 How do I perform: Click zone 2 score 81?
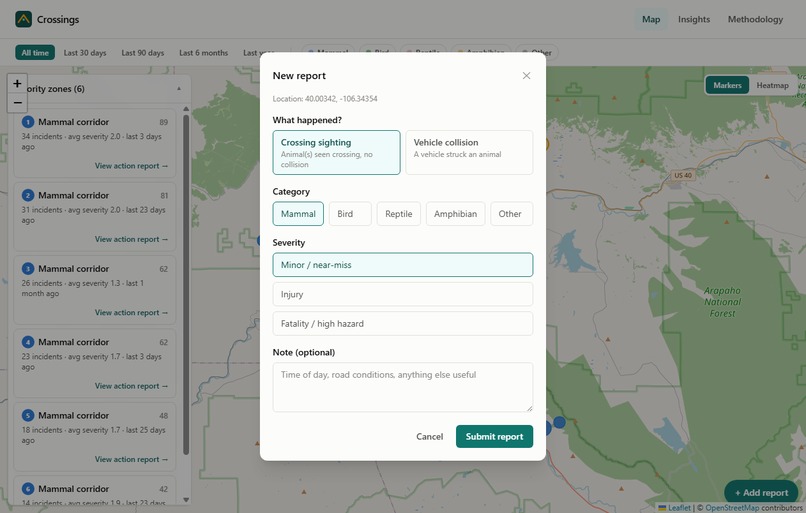coord(164,195)
